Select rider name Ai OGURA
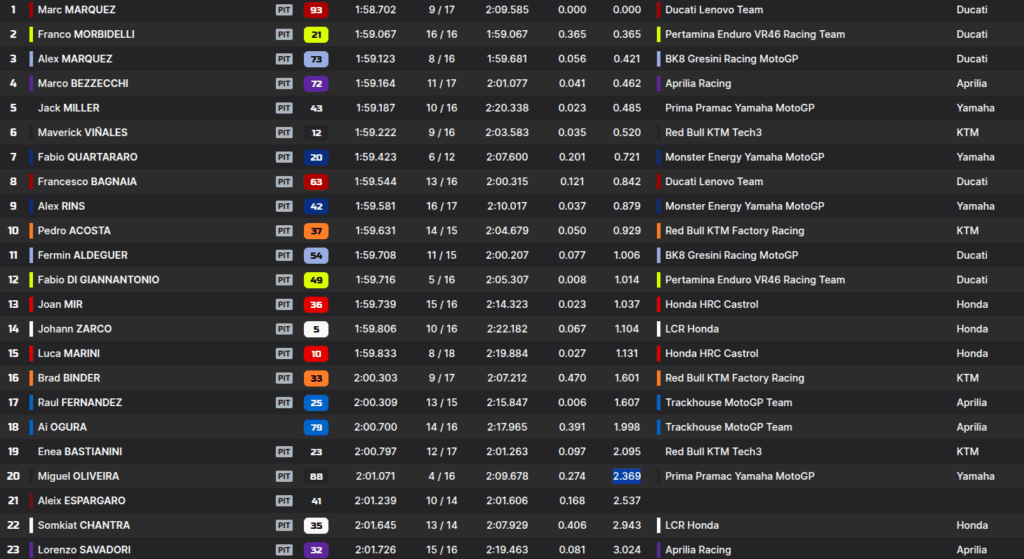Image resolution: width=1024 pixels, height=559 pixels. coord(62,427)
